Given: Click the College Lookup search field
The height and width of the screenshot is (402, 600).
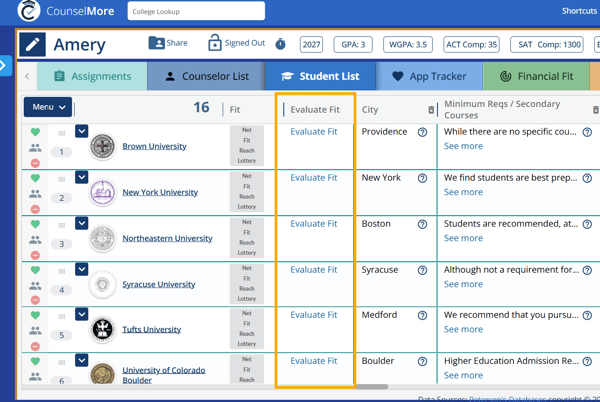Looking at the screenshot, I should click(196, 11).
